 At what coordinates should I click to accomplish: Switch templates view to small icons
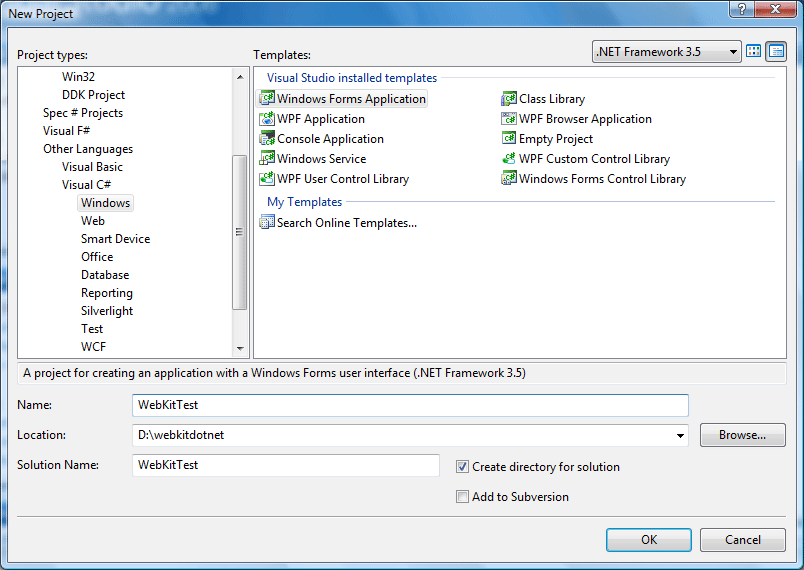(x=775, y=52)
